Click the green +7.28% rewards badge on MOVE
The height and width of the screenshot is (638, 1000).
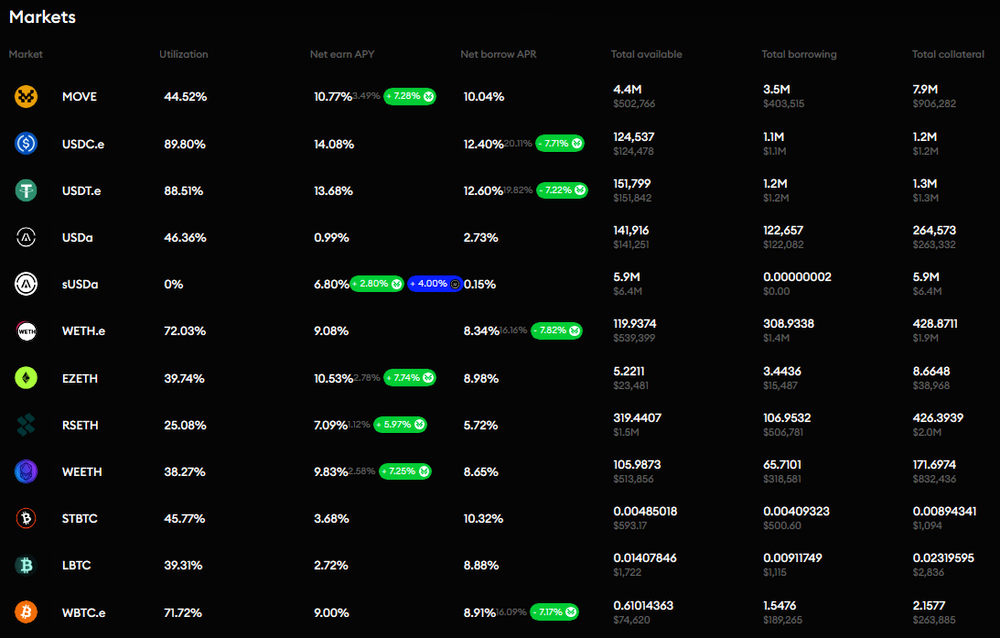click(409, 96)
